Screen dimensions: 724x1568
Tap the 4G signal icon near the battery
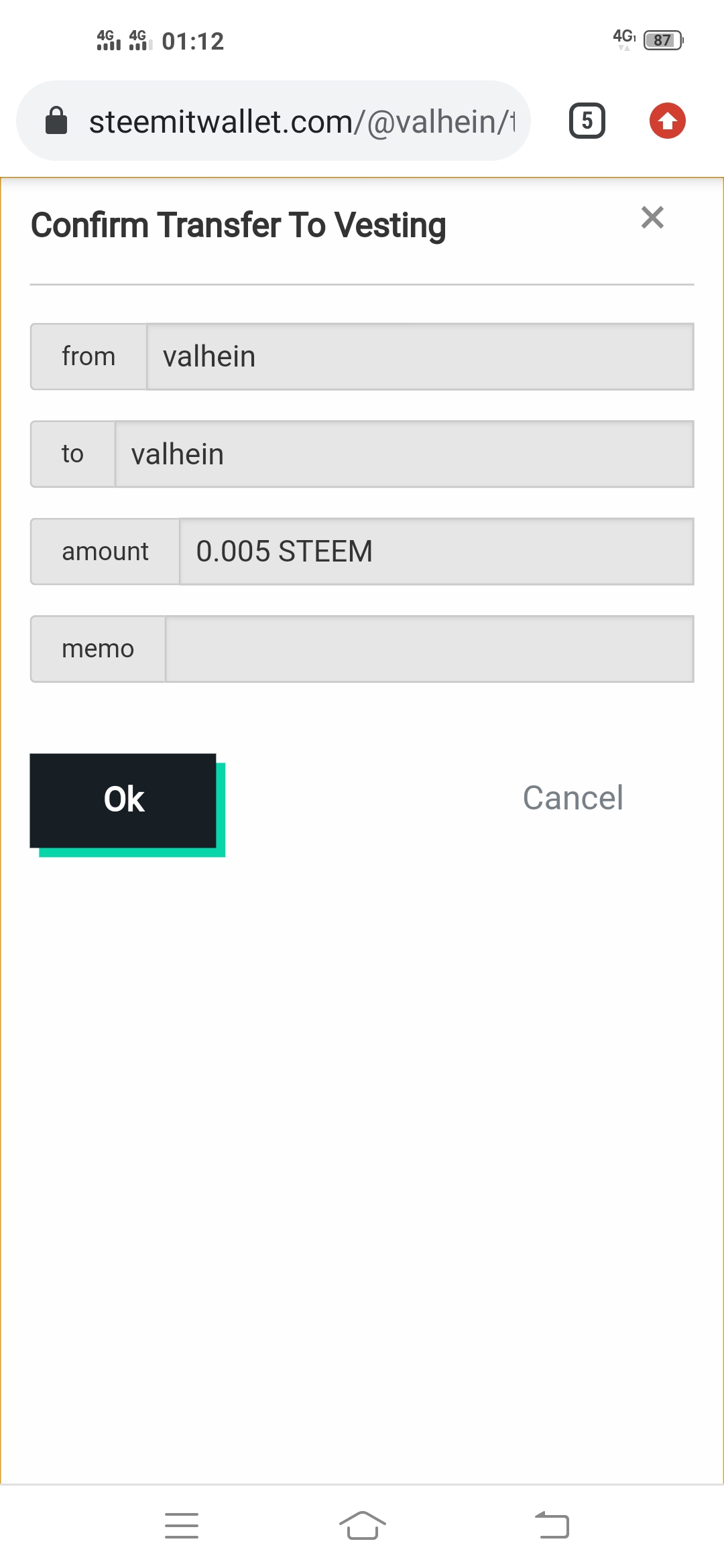tap(624, 39)
